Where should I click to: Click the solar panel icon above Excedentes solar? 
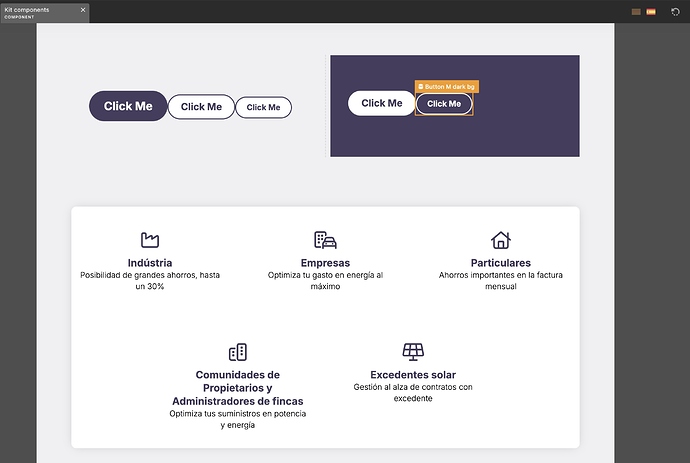point(413,352)
